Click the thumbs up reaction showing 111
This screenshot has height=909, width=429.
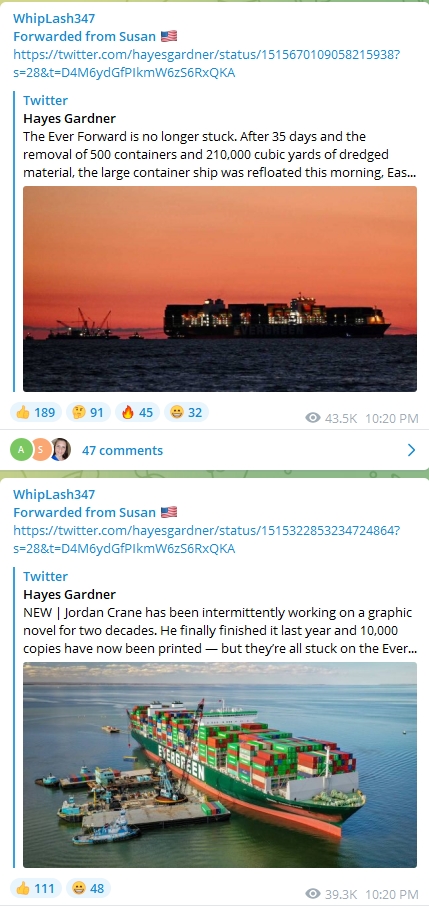coord(35,888)
